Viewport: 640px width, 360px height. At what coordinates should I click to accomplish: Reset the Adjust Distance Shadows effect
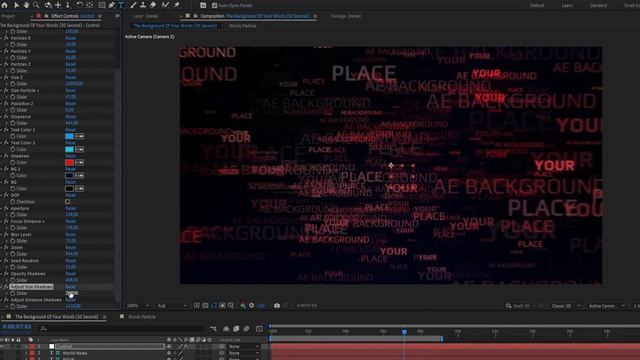[x=70, y=300]
